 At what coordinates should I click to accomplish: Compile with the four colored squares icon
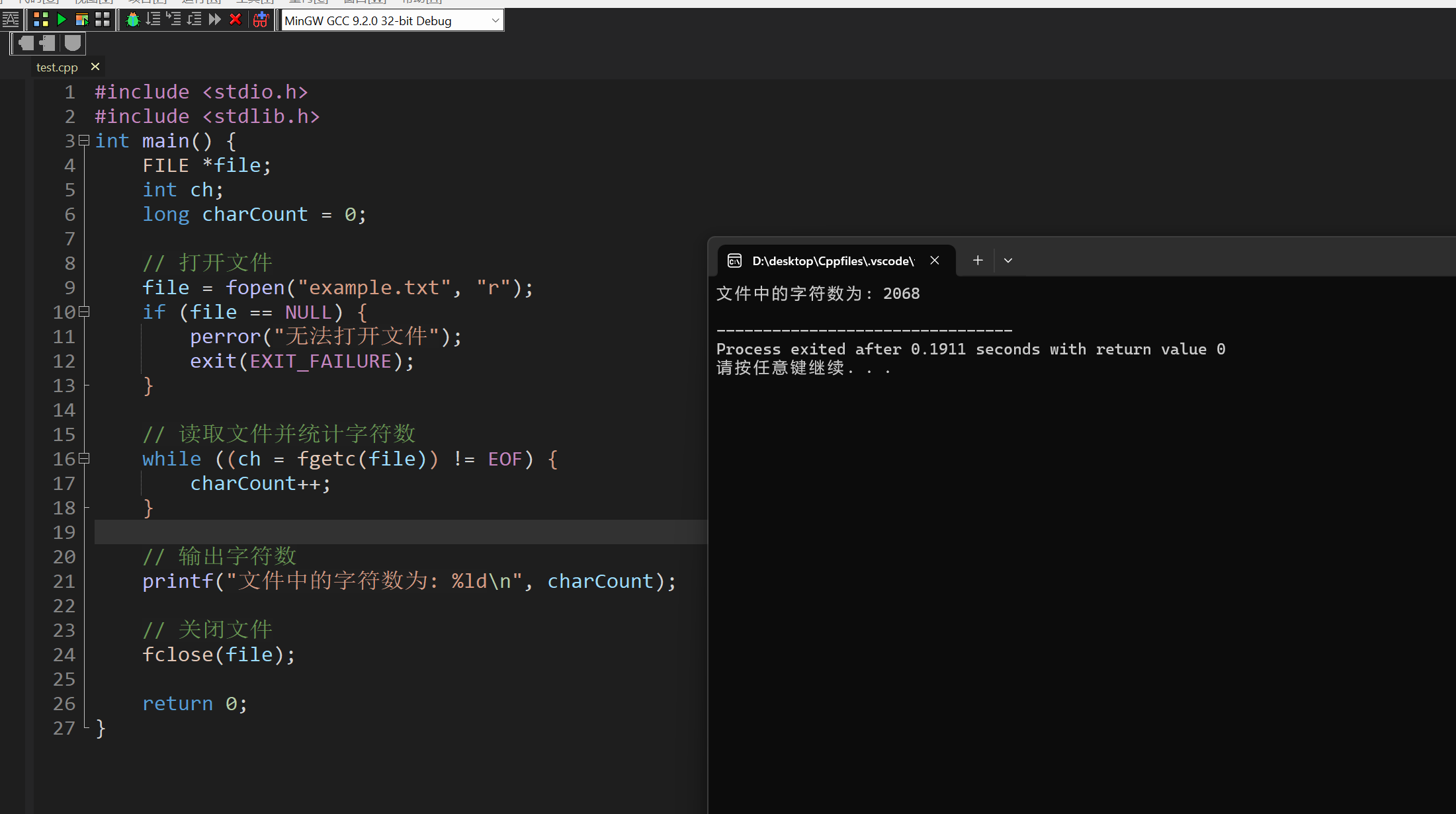(41, 20)
